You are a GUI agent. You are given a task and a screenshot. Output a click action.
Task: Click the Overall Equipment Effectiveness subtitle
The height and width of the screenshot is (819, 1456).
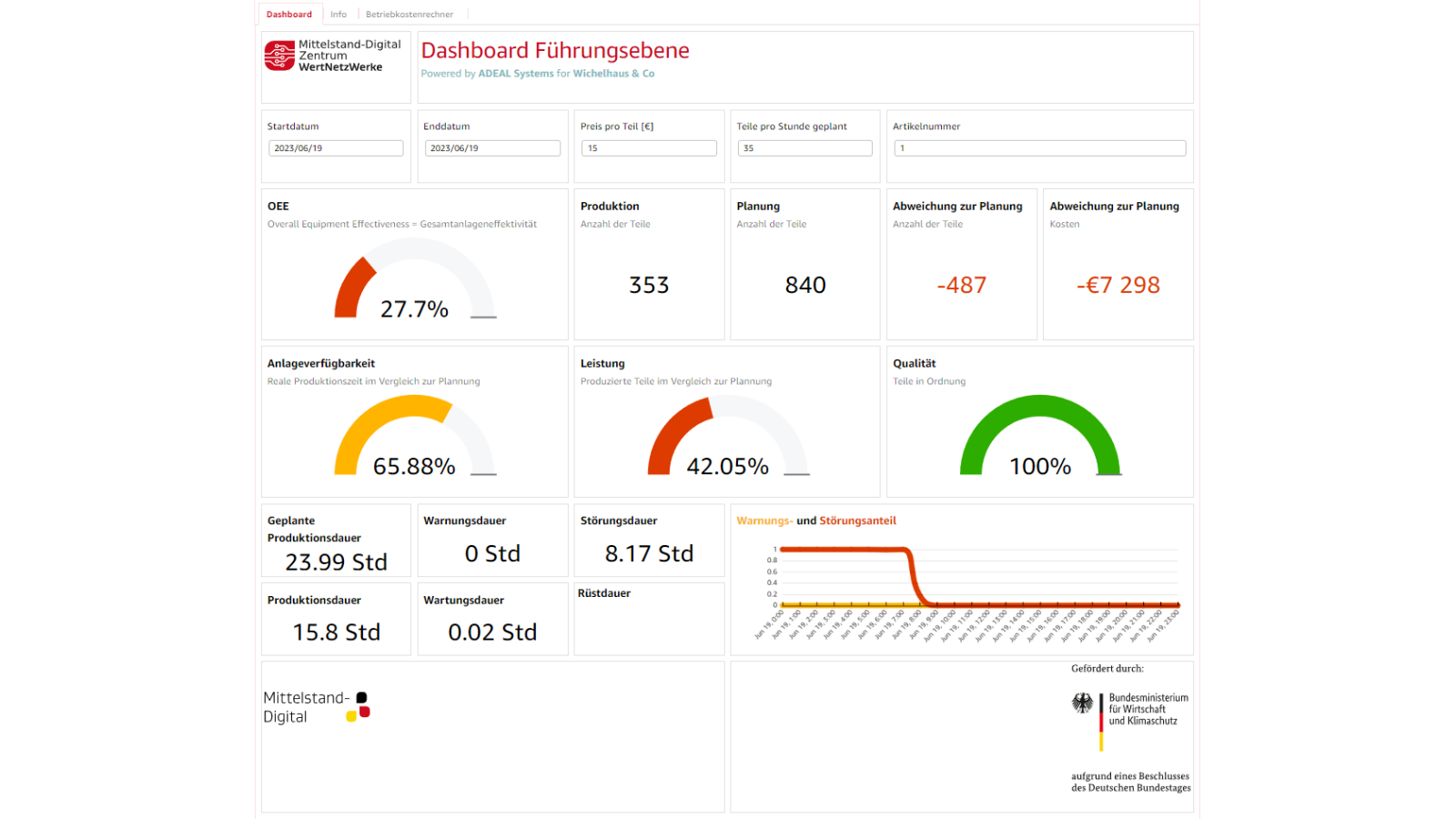pos(402,224)
